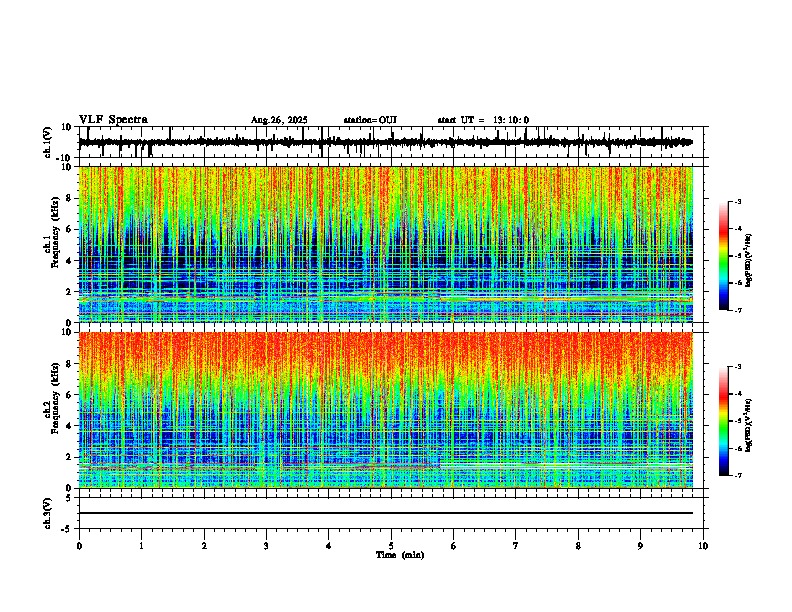The height and width of the screenshot is (612, 792).
Task: Click the "4" tick on the time axis
Action: coord(329,546)
